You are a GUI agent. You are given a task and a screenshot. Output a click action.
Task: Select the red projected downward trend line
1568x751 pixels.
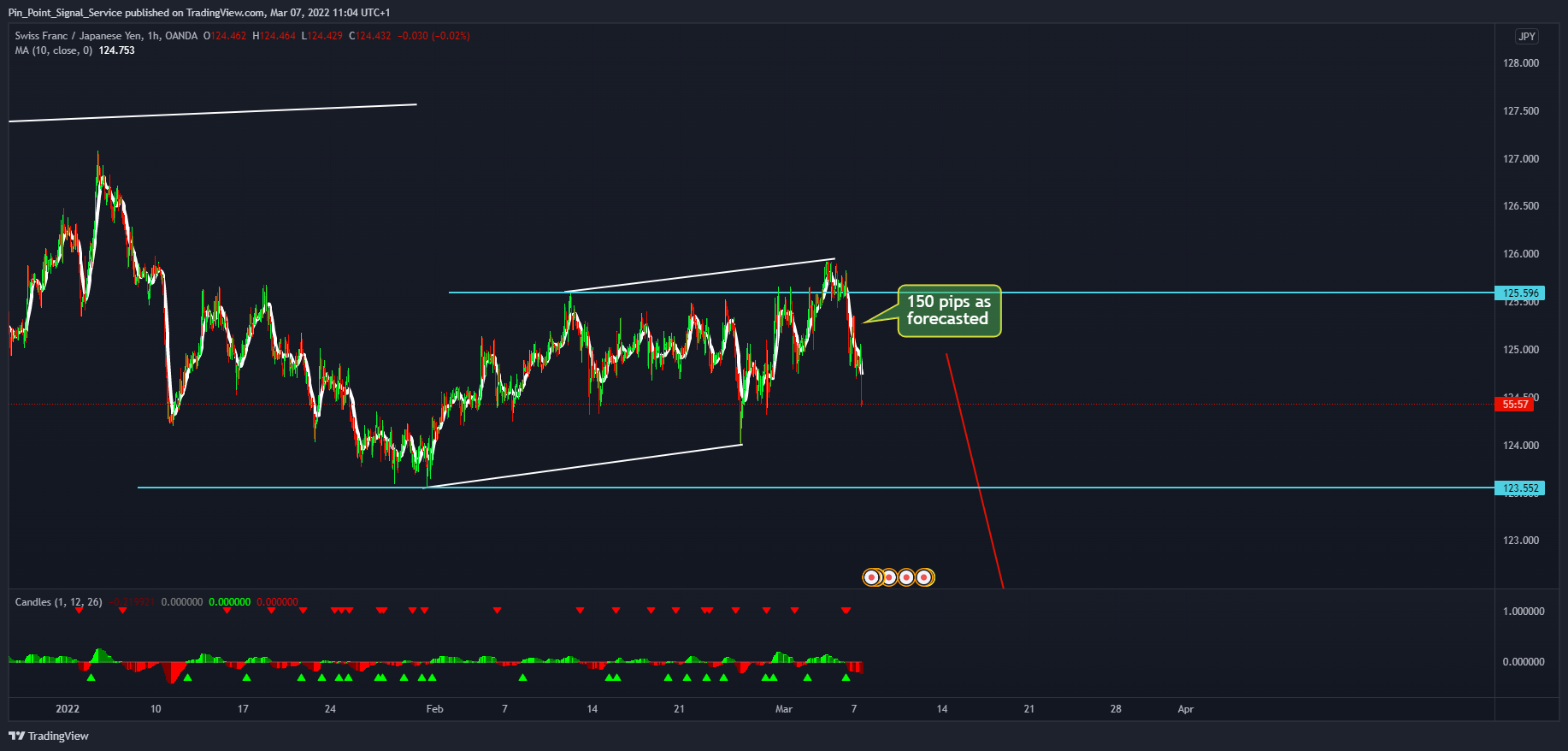(975, 471)
